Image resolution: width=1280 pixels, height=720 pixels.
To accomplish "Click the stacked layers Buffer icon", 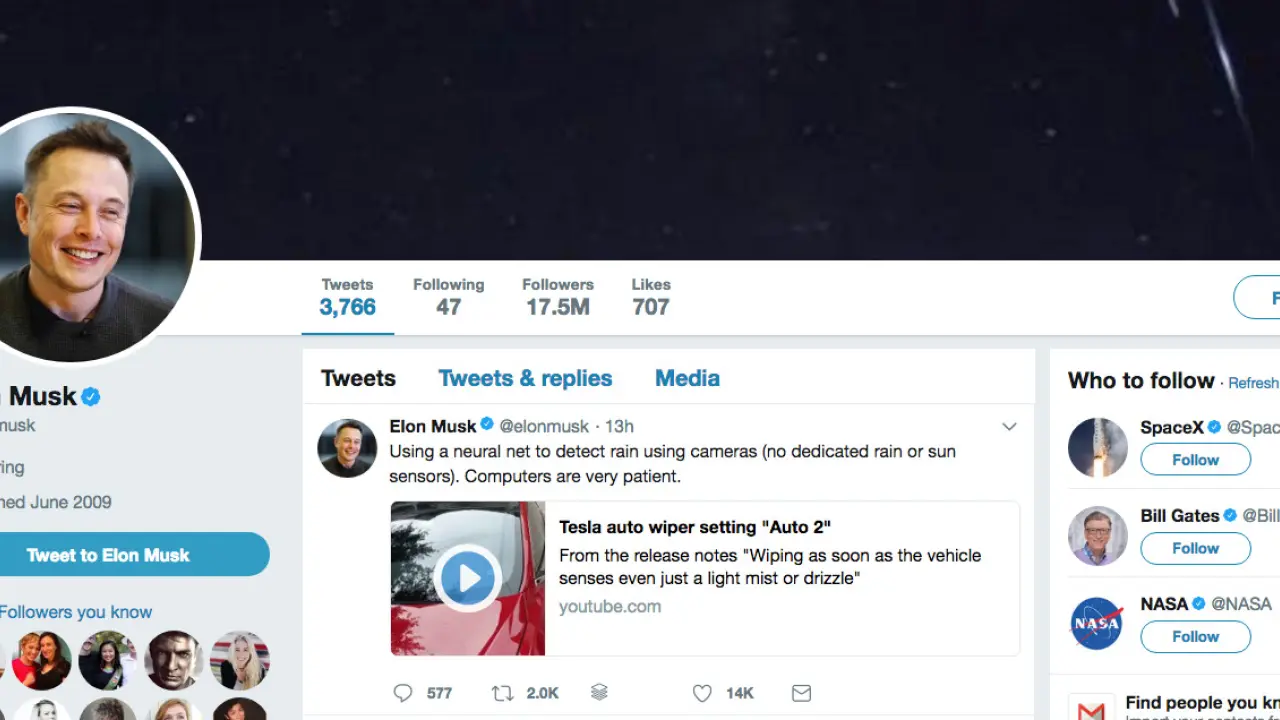I will pyautogui.click(x=599, y=692).
